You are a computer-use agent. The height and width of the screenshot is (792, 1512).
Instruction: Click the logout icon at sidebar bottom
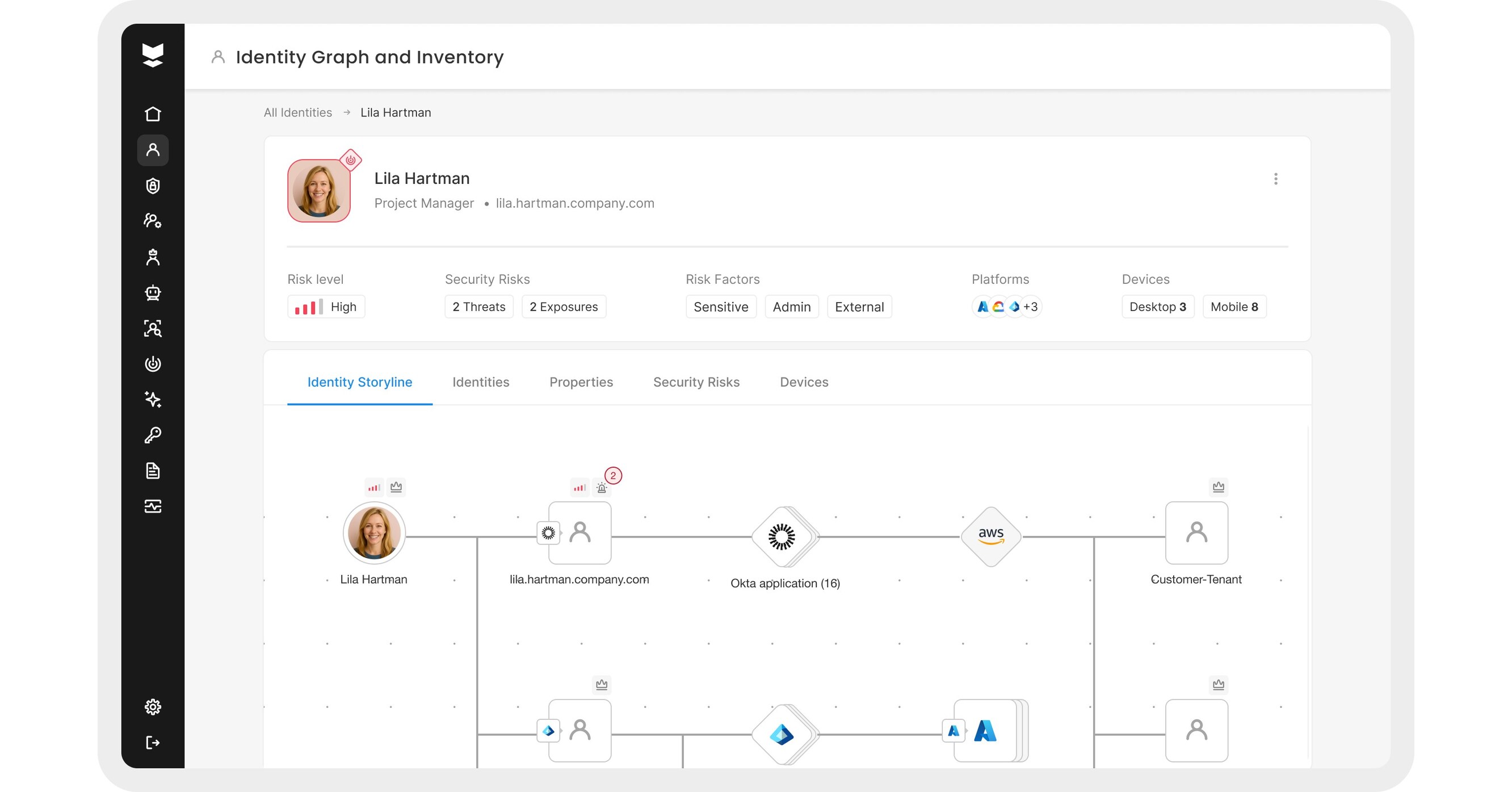coord(153,743)
